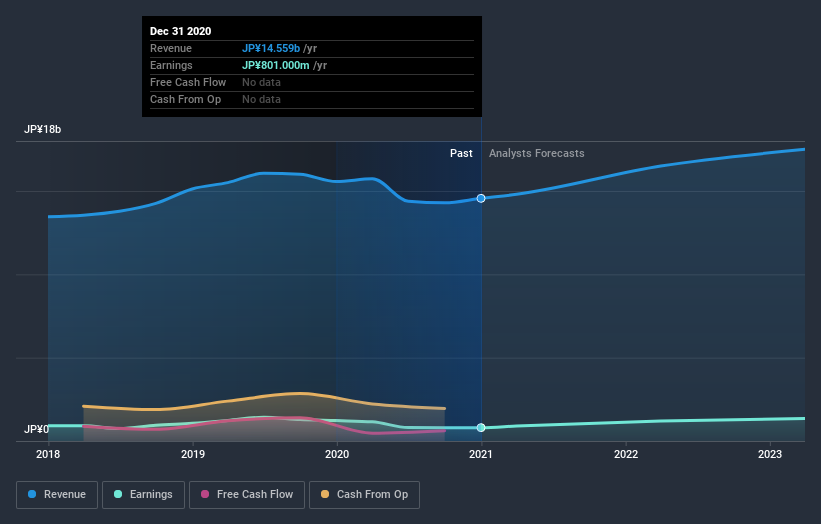Click the Revenue tooltip row label
This screenshot has height=524, width=821.
click(171, 48)
